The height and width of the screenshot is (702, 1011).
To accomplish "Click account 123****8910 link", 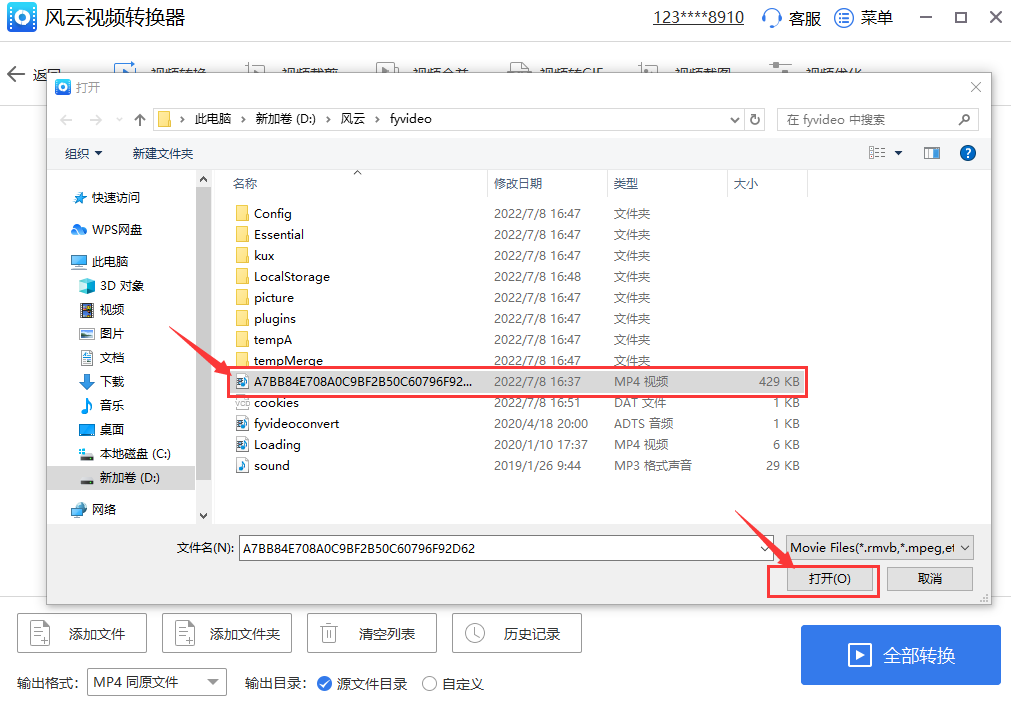I will [698, 17].
